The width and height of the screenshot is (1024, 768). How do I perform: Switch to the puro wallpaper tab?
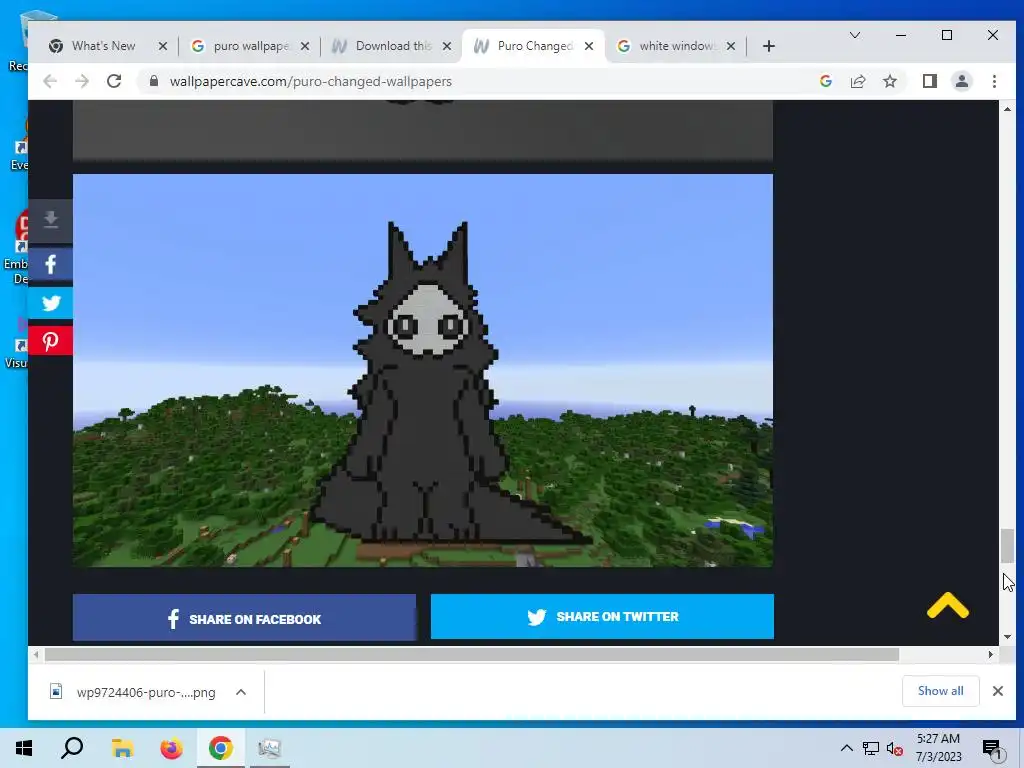click(x=251, y=46)
